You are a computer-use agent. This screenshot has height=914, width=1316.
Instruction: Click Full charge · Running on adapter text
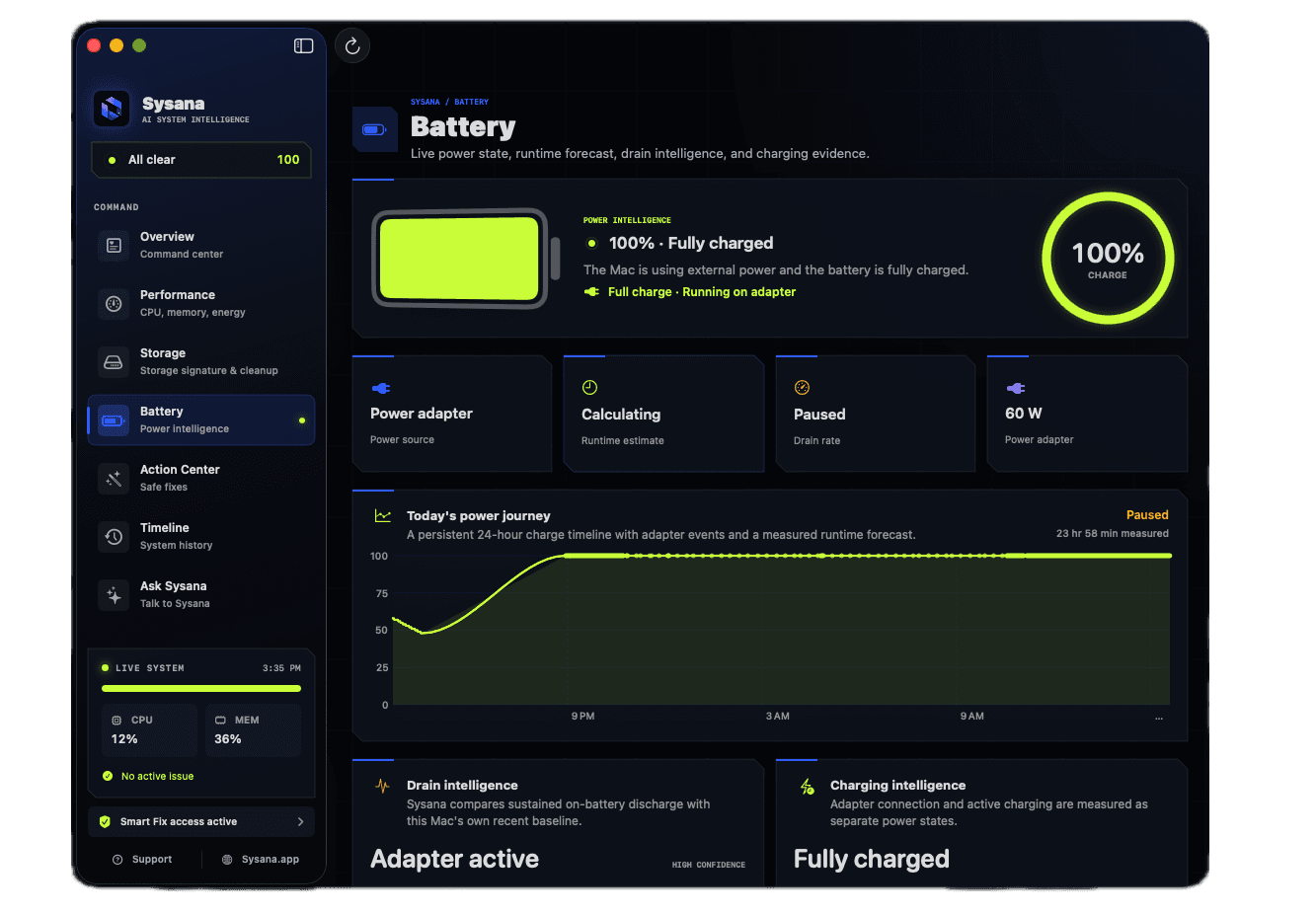(702, 291)
